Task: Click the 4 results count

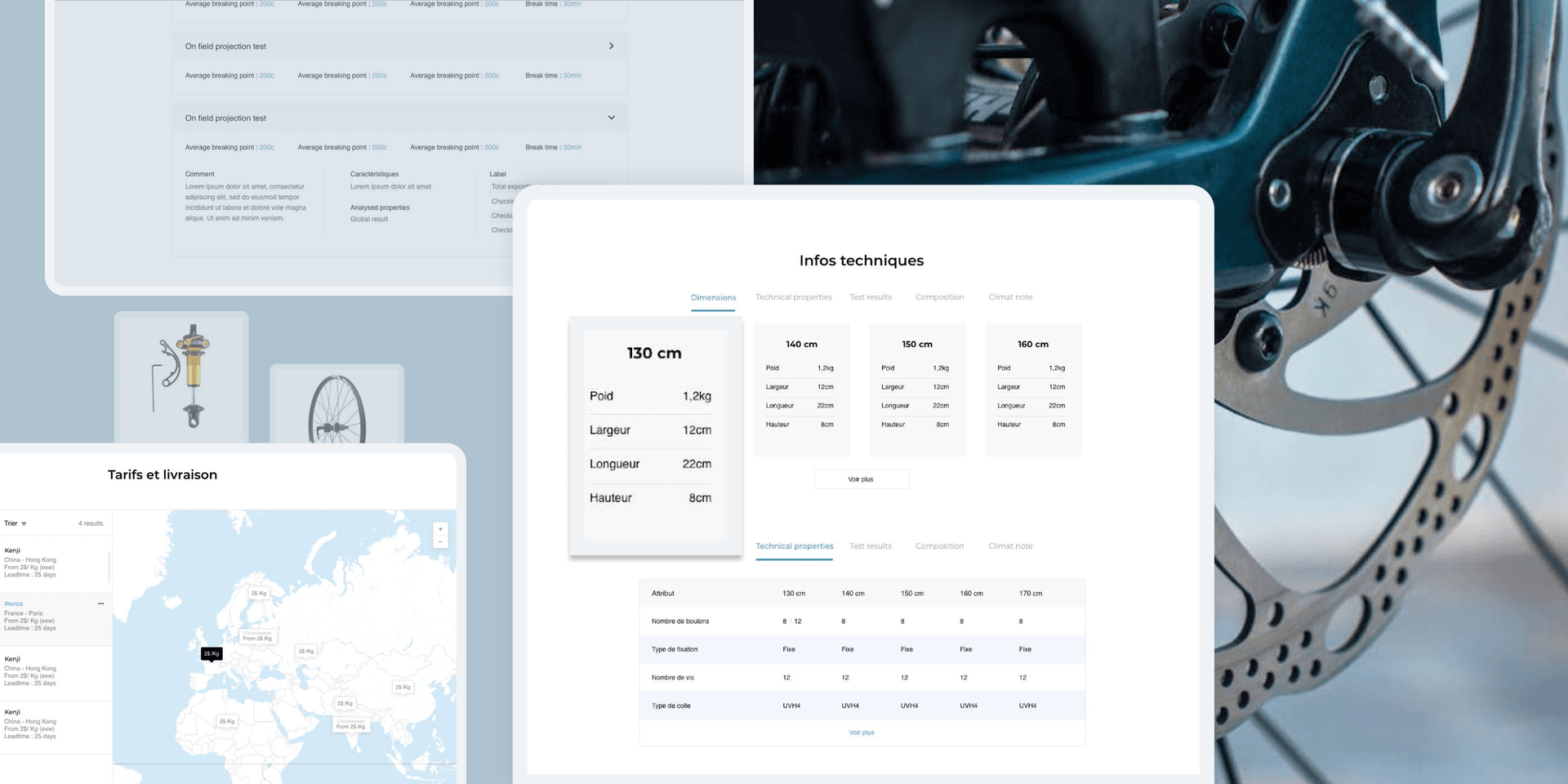Action: (91, 523)
